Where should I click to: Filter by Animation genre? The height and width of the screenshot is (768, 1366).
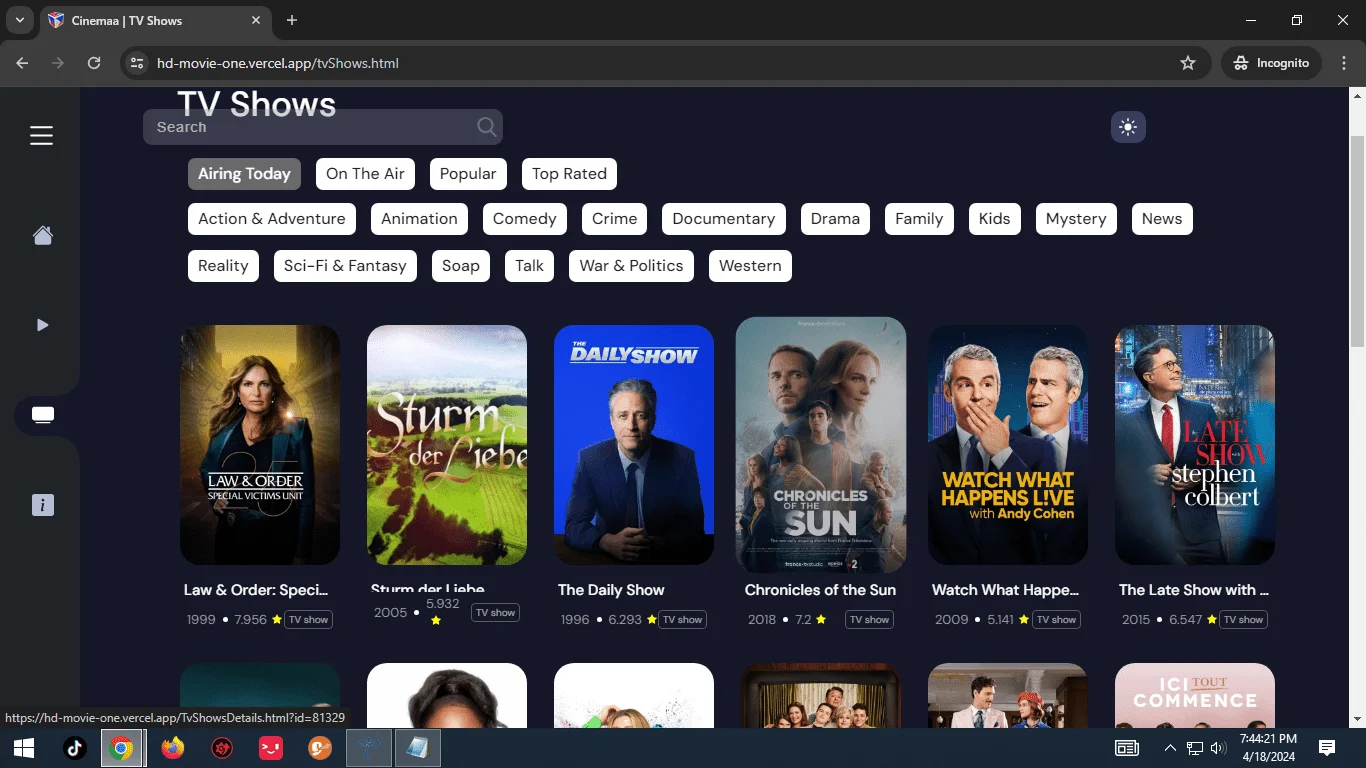point(419,219)
